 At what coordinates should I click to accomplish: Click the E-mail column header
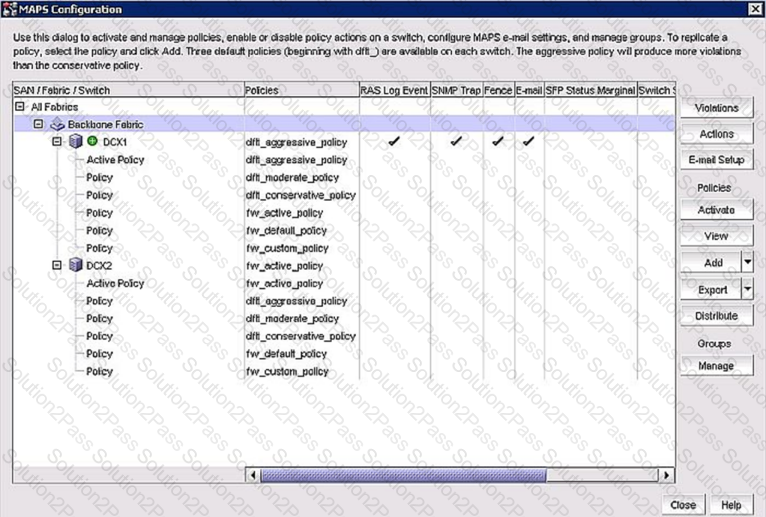point(529,90)
